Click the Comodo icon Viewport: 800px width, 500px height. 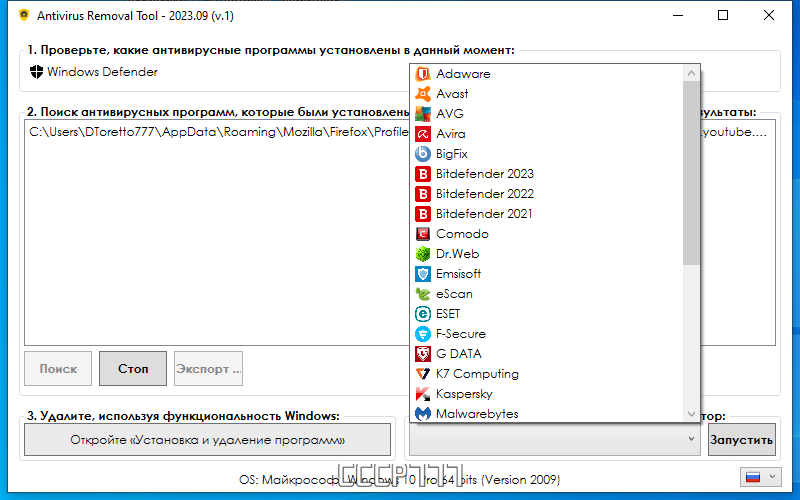tap(423, 234)
